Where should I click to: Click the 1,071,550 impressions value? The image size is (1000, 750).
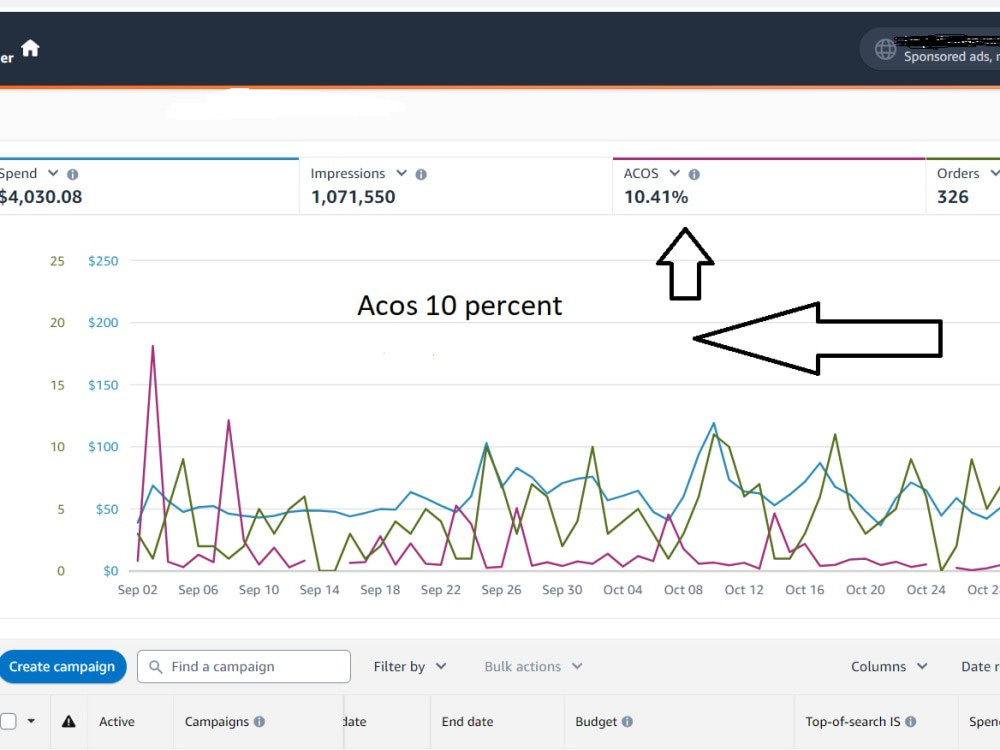tap(353, 197)
